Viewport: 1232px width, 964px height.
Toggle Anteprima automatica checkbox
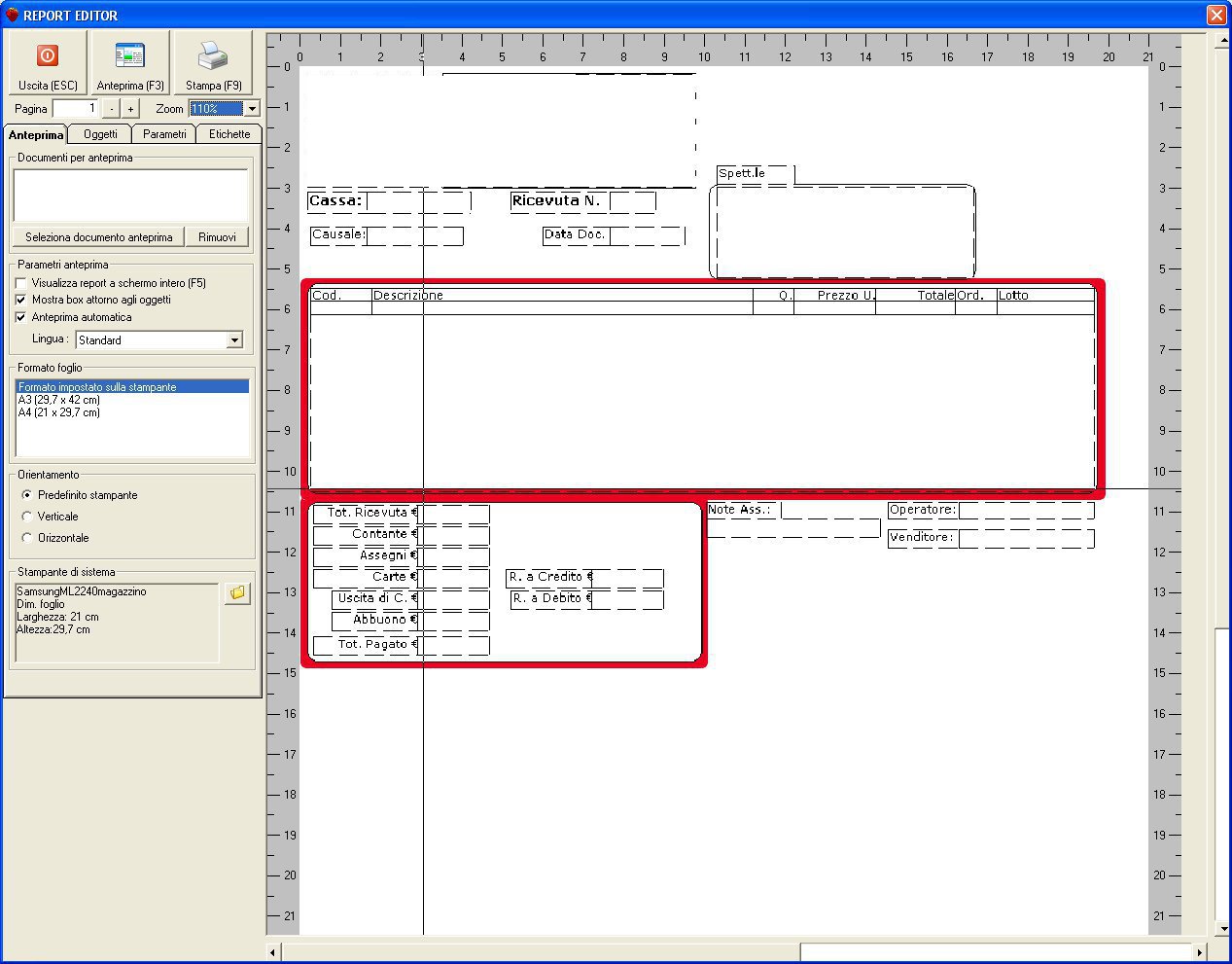point(21,317)
